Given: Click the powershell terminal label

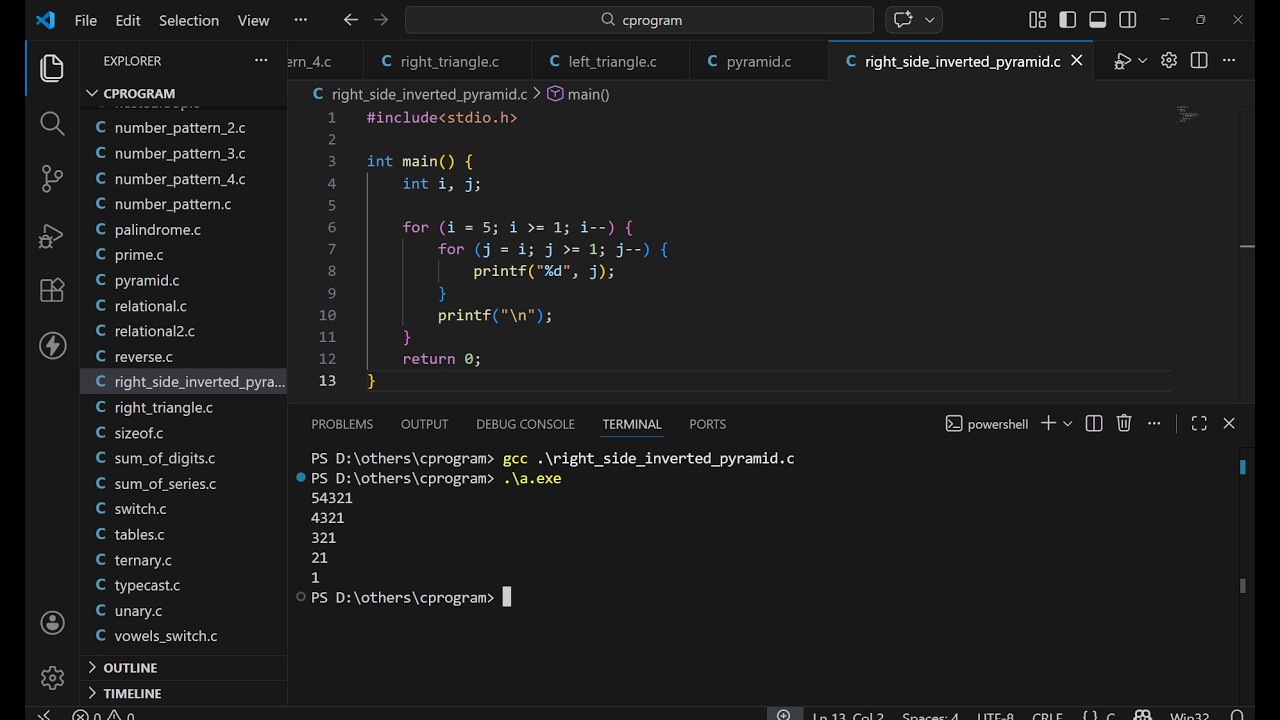Looking at the screenshot, I should point(986,424).
